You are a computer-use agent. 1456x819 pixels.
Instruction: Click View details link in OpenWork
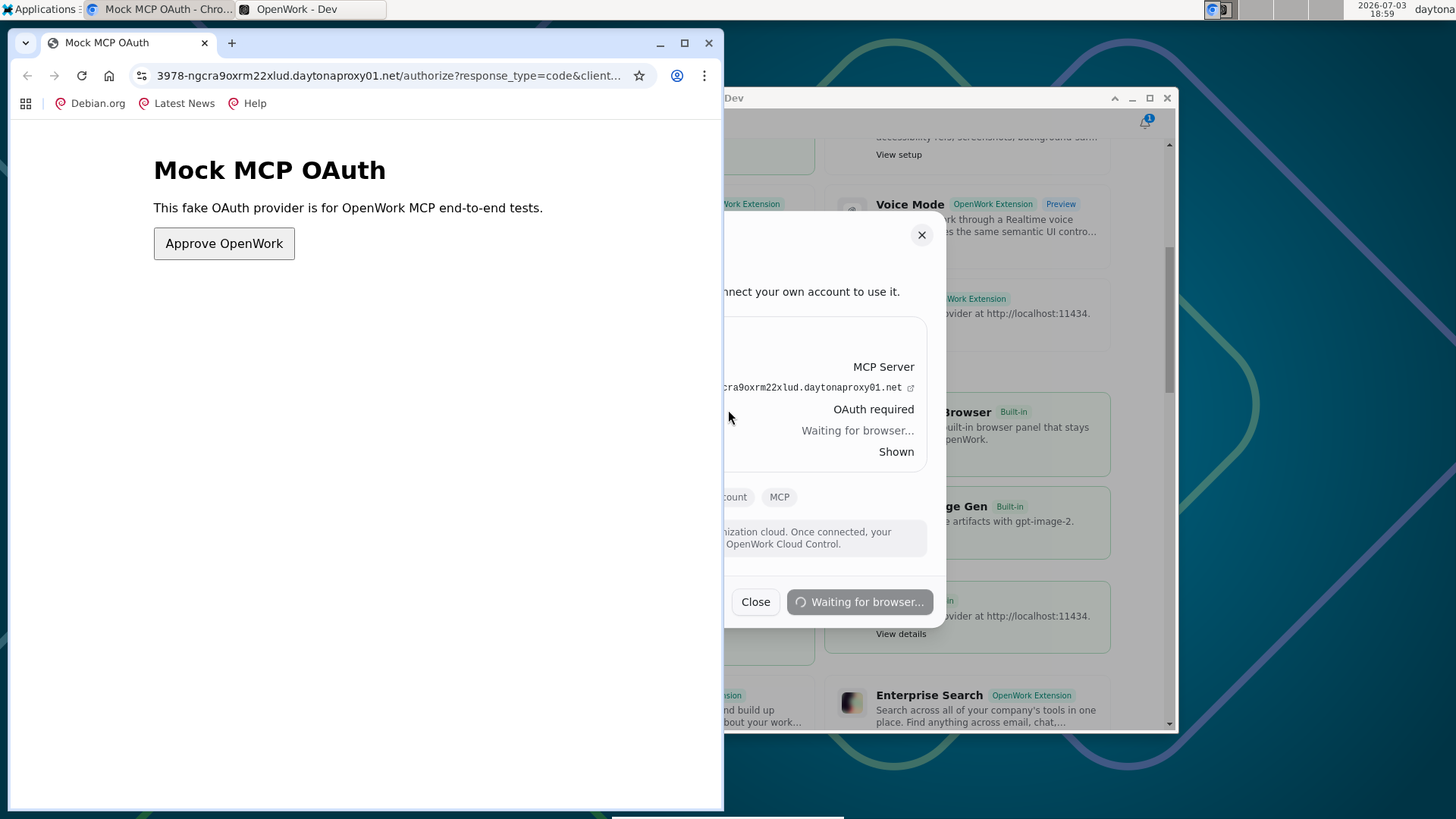click(x=901, y=634)
